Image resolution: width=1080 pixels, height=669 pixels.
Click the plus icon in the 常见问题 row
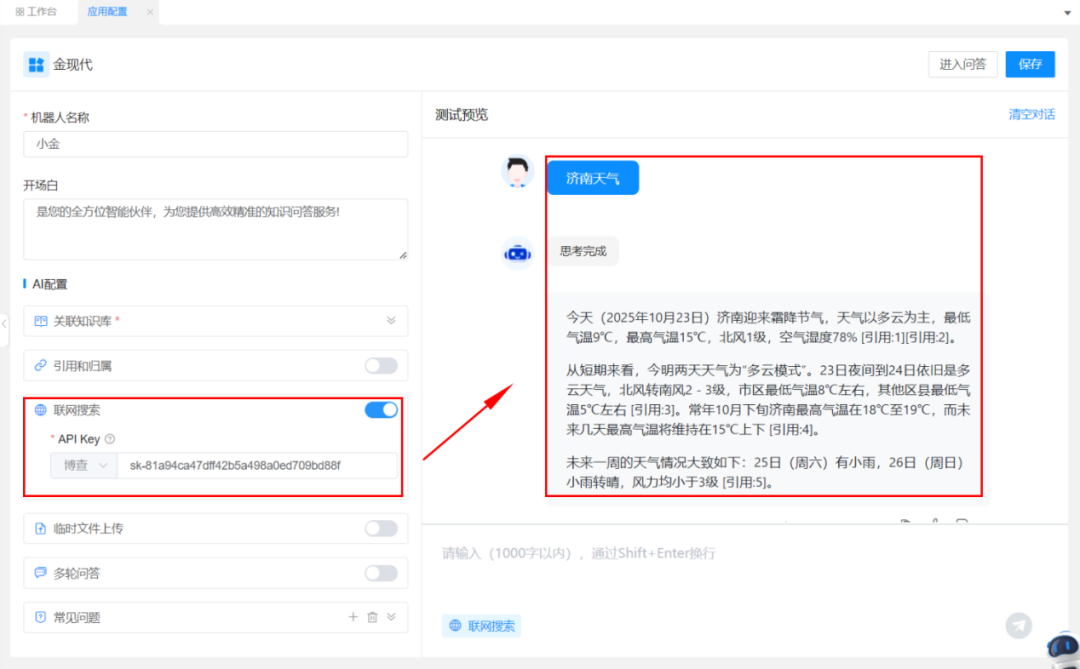(354, 617)
